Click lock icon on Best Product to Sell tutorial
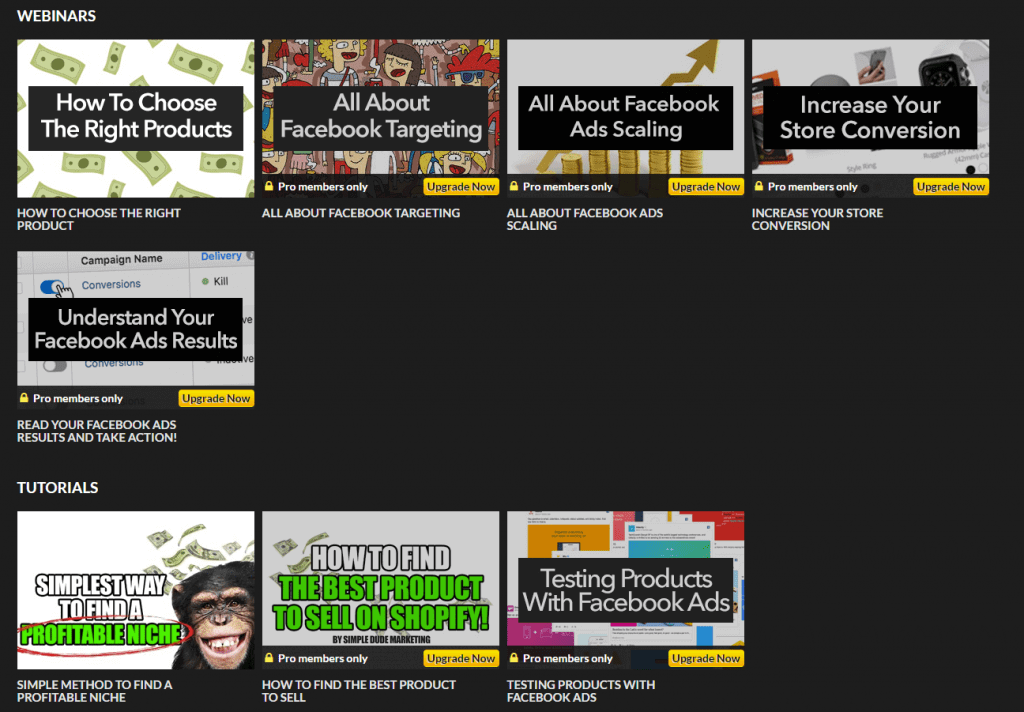Viewport: 1024px width, 712px height. [268, 658]
